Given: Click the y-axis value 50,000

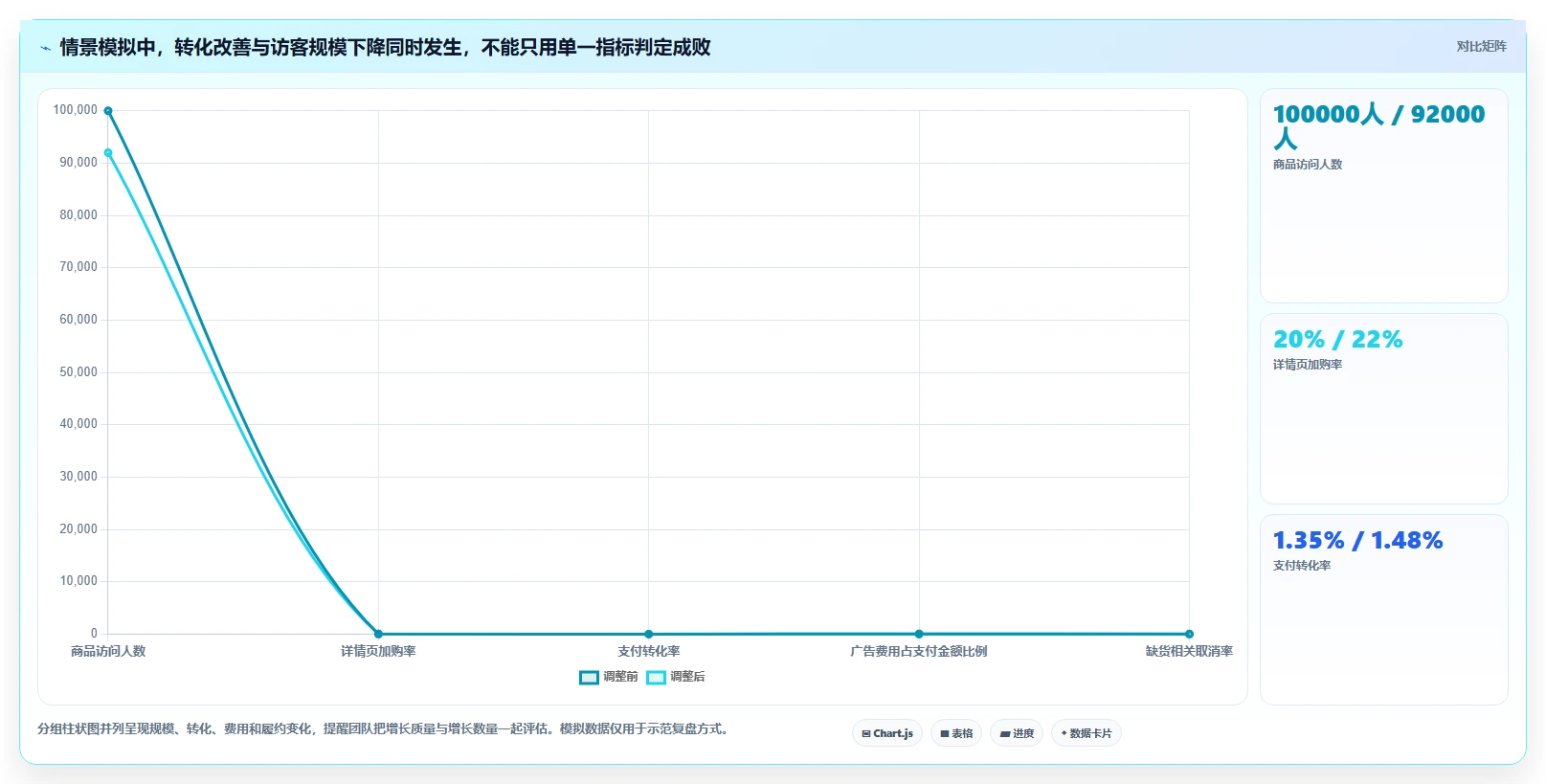Looking at the screenshot, I should tap(78, 372).
